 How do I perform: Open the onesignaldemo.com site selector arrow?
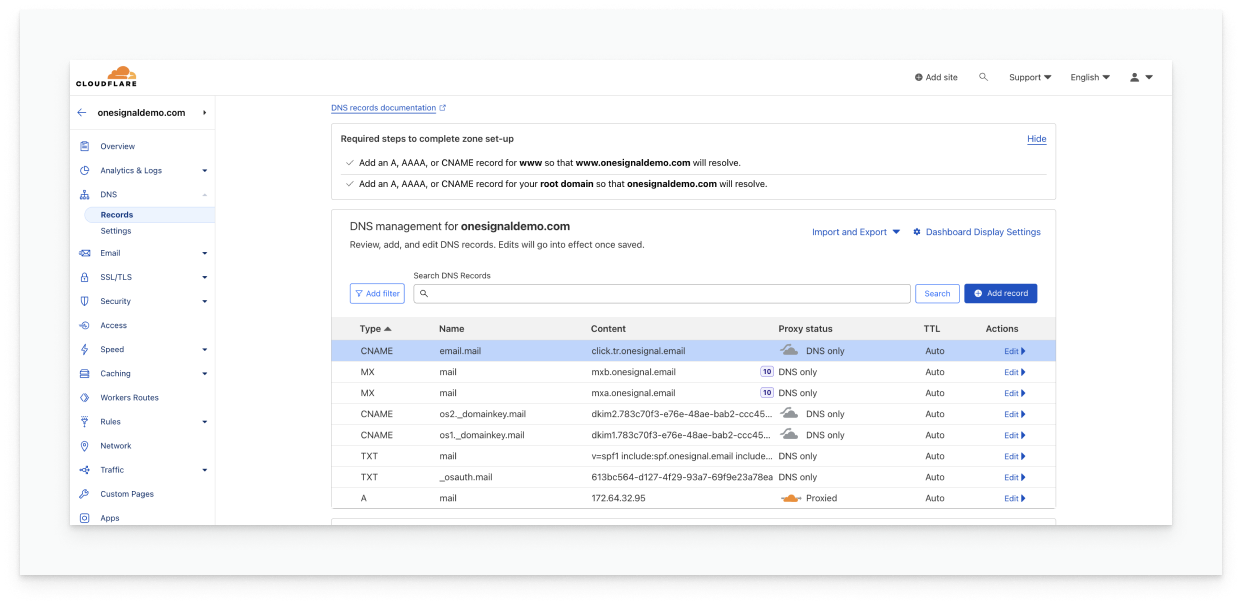[204, 113]
